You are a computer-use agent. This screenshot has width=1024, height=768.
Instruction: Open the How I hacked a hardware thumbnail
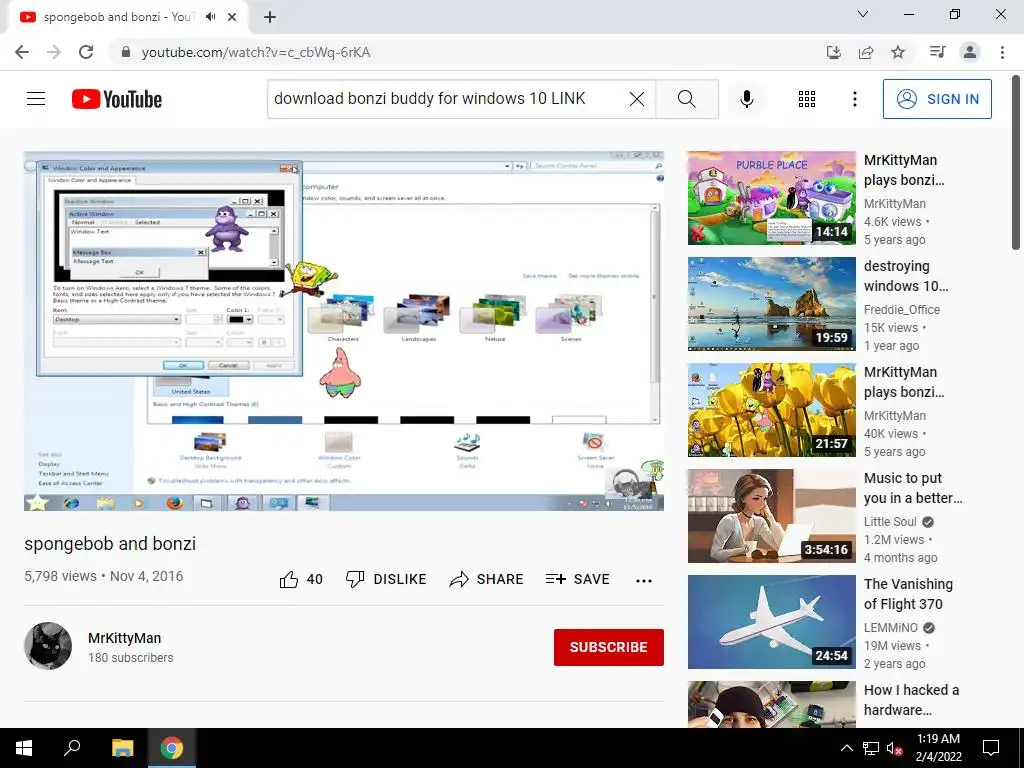[x=771, y=705]
